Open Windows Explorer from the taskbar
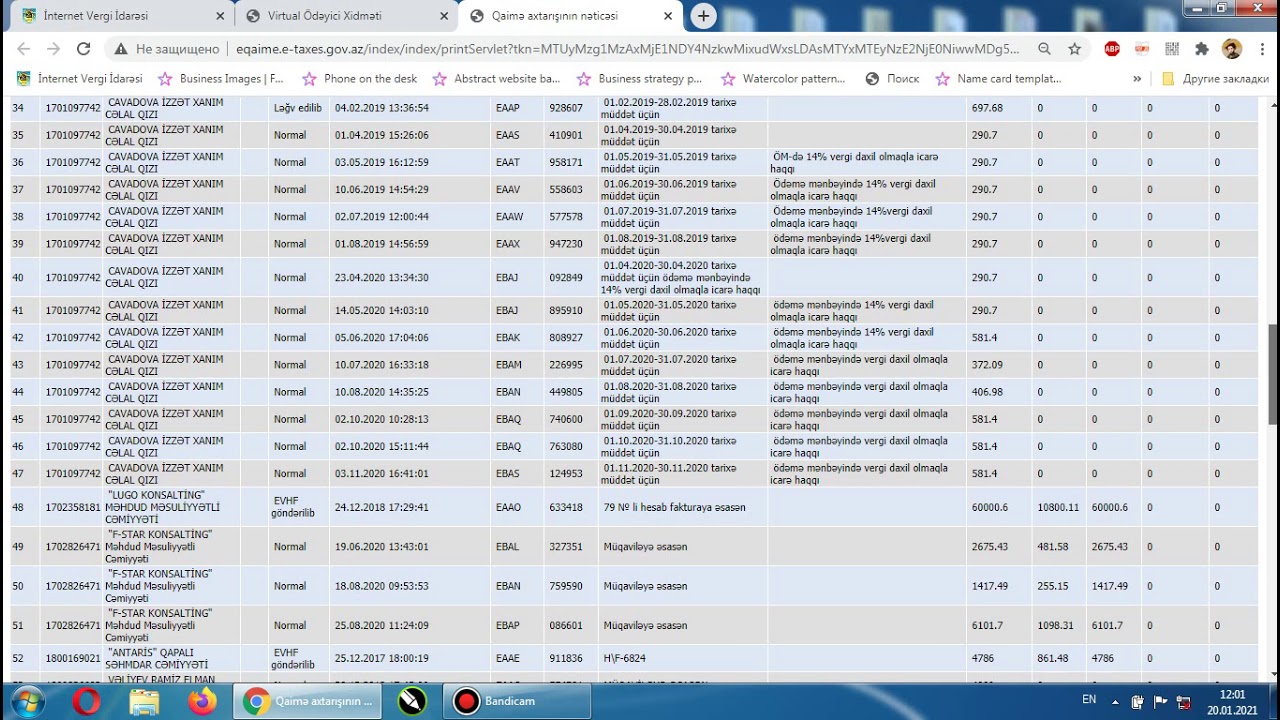The height and width of the screenshot is (720, 1280). 144,701
